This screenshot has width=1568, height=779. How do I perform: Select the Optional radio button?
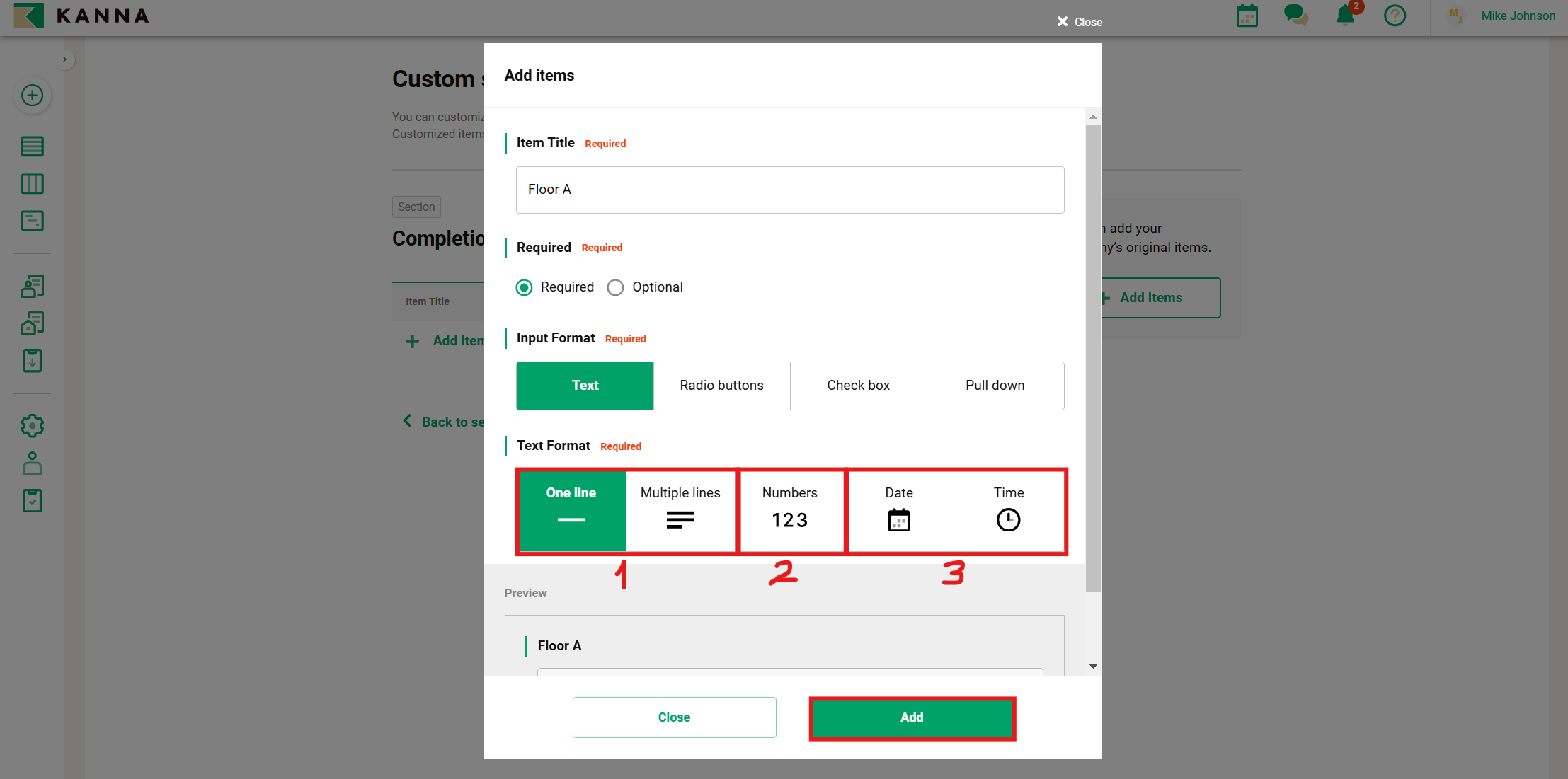616,287
